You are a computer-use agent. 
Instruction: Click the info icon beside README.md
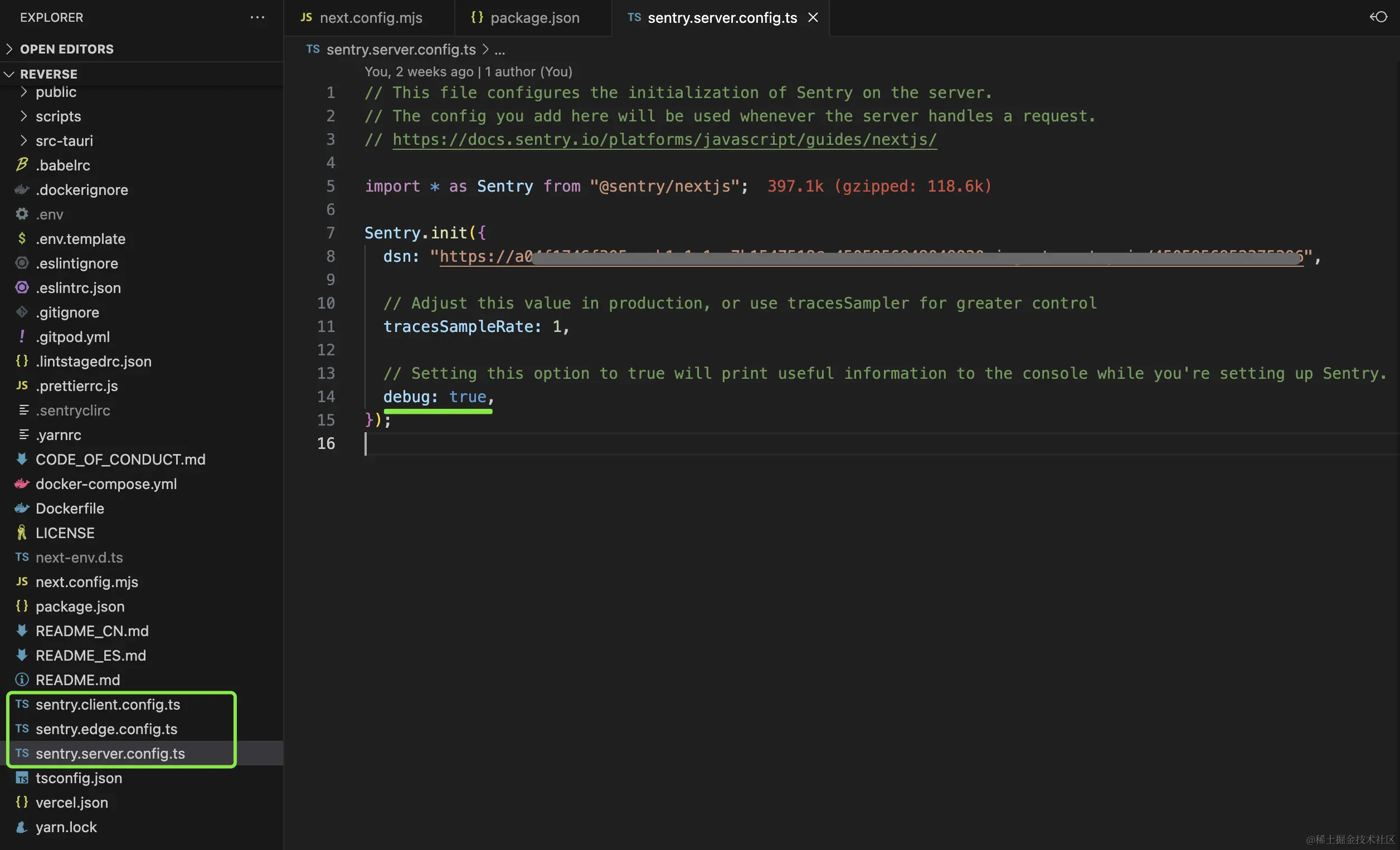(x=22, y=680)
